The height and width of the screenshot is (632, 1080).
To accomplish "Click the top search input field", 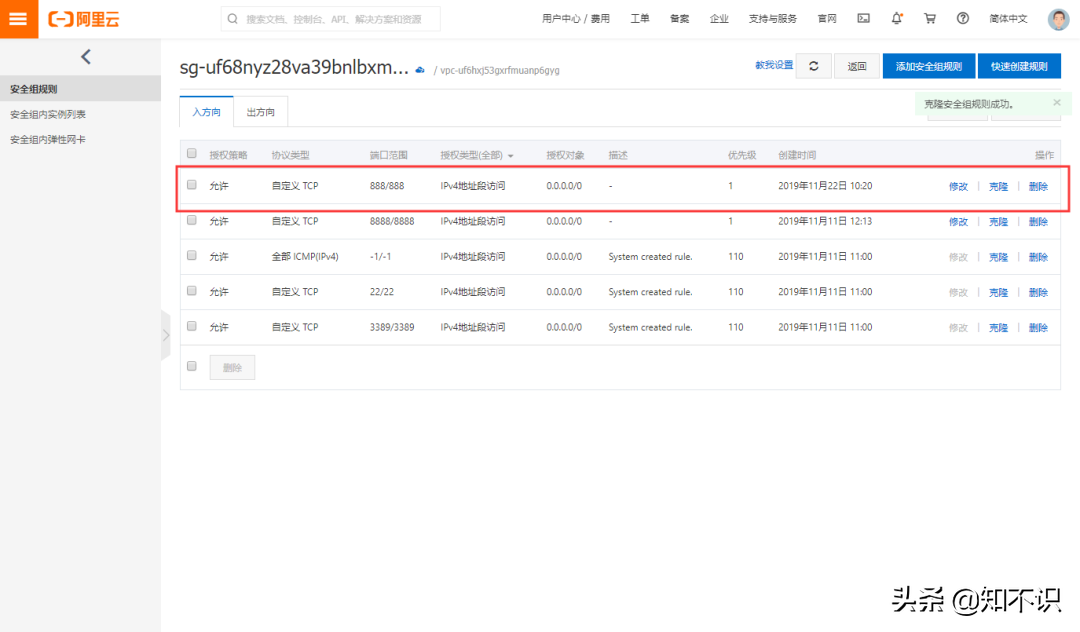I will [330, 19].
